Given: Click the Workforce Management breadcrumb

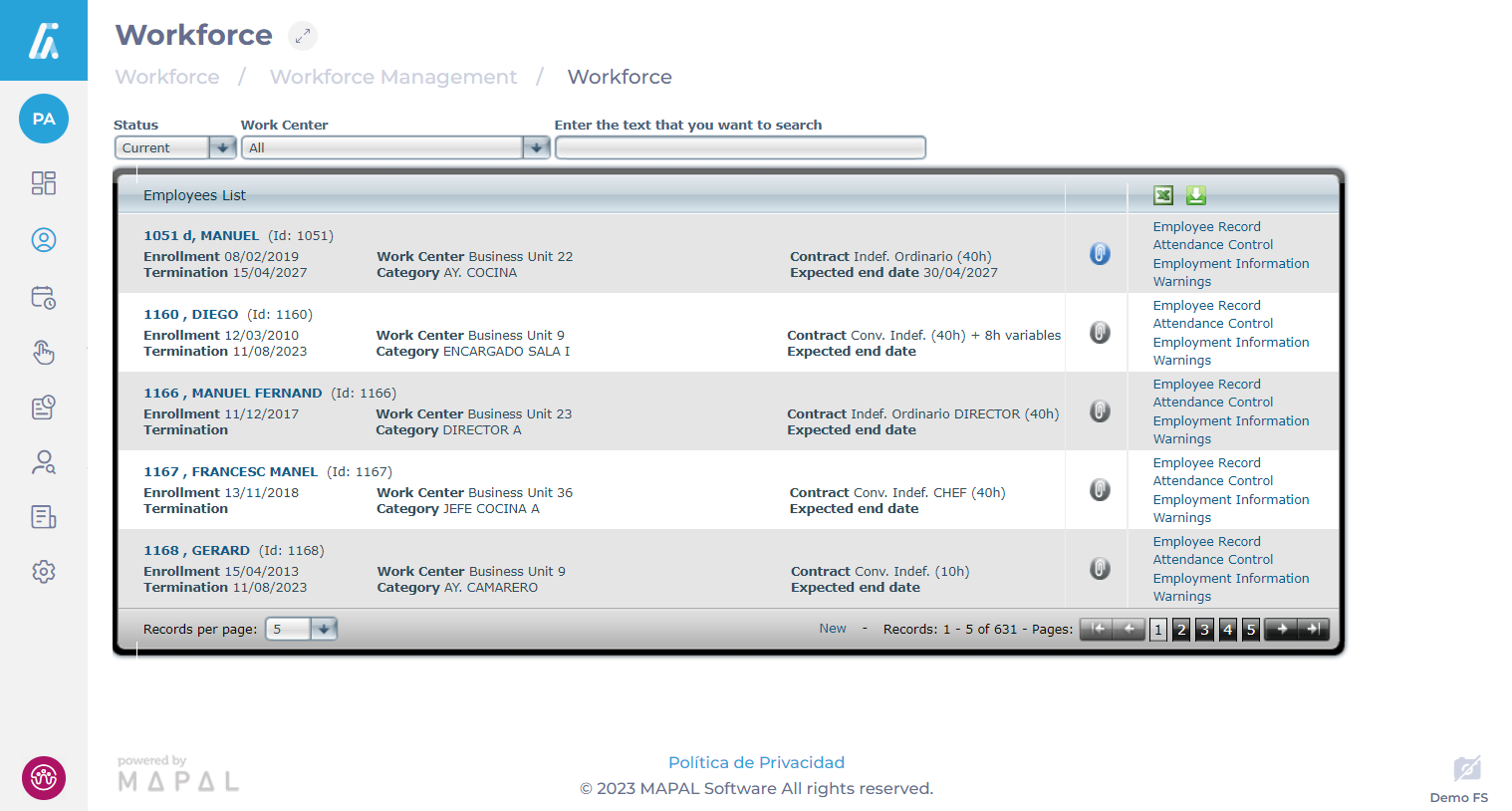Looking at the screenshot, I should [x=393, y=77].
